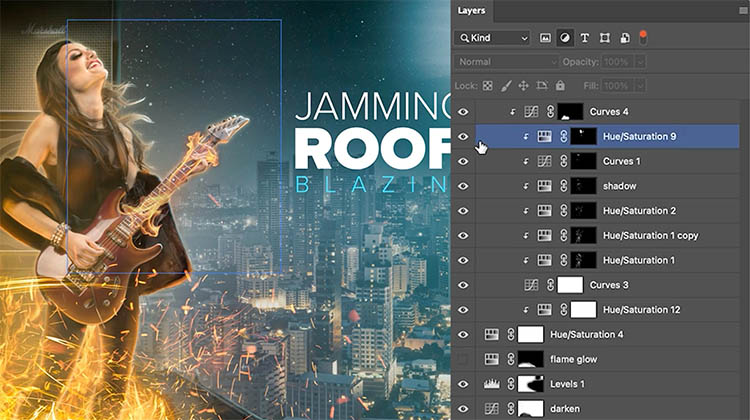Filter for shape layers icon

click(x=605, y=38)
